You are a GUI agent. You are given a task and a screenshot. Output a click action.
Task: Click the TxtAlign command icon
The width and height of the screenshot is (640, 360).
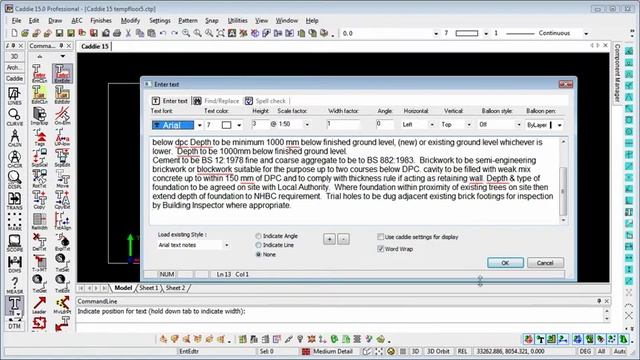(62, 220)
